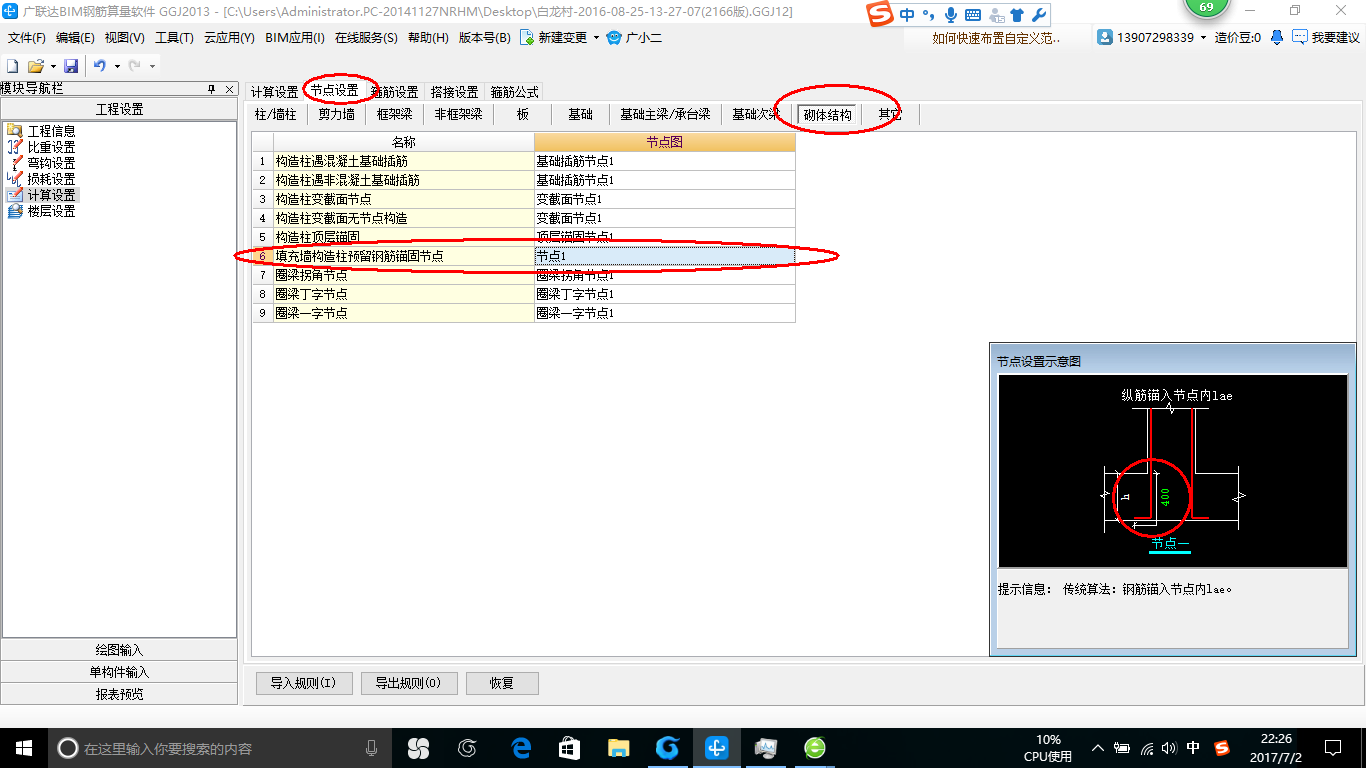Close the 模块导航栏 panel
The width and height of the screenshot is (1366, 768).
[229, 89]
